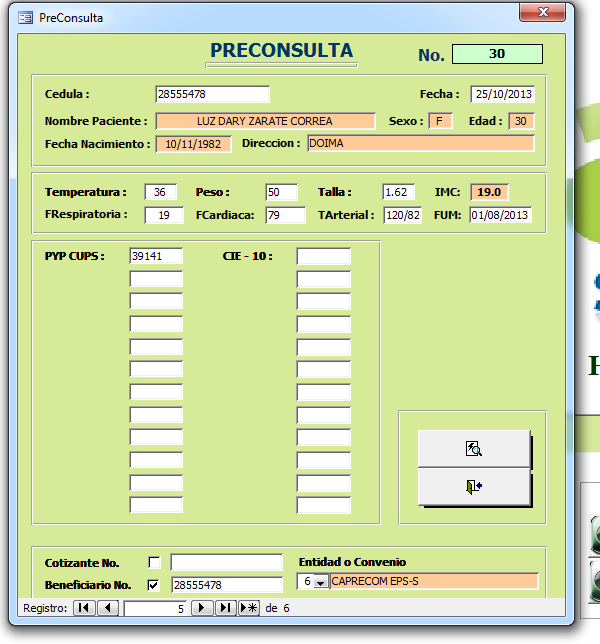Screen dimensions: 600x644
Task: Select the Fecha date field
Action: tap(502, 94)
